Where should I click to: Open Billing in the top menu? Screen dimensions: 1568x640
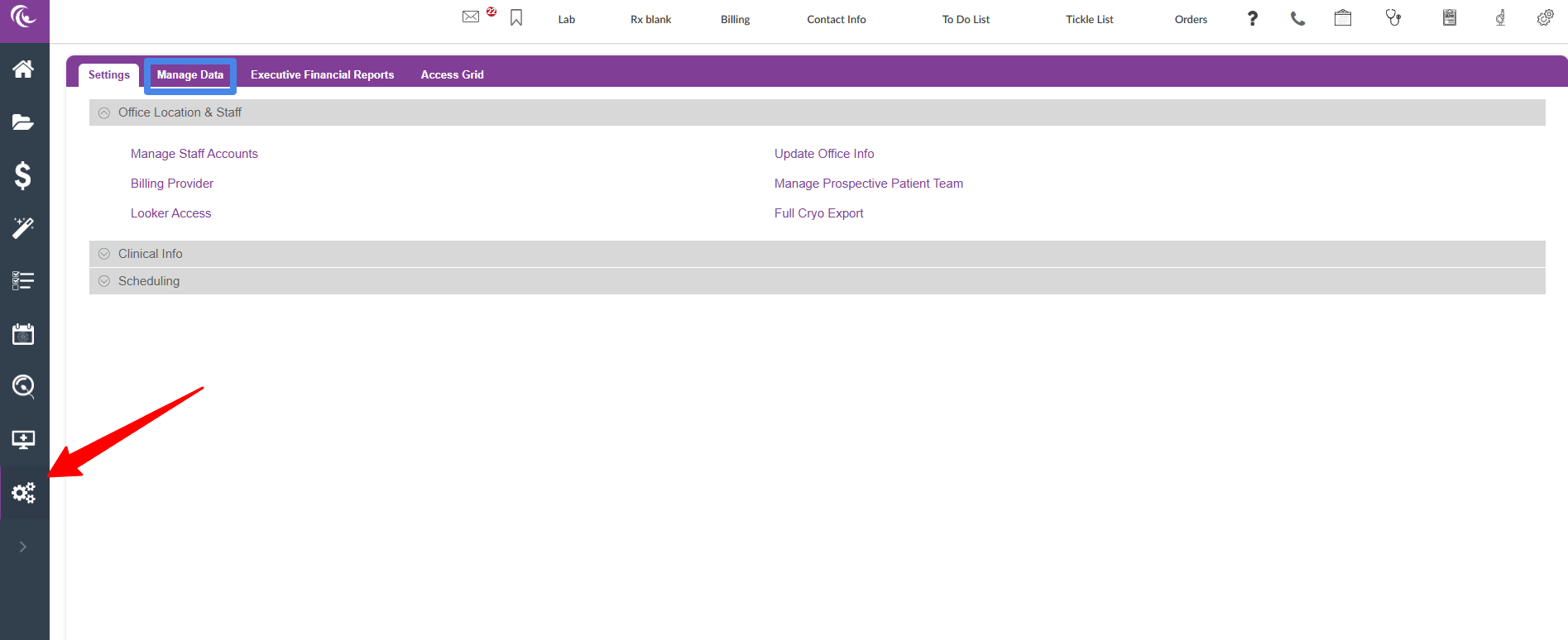[x=735, y=19]
